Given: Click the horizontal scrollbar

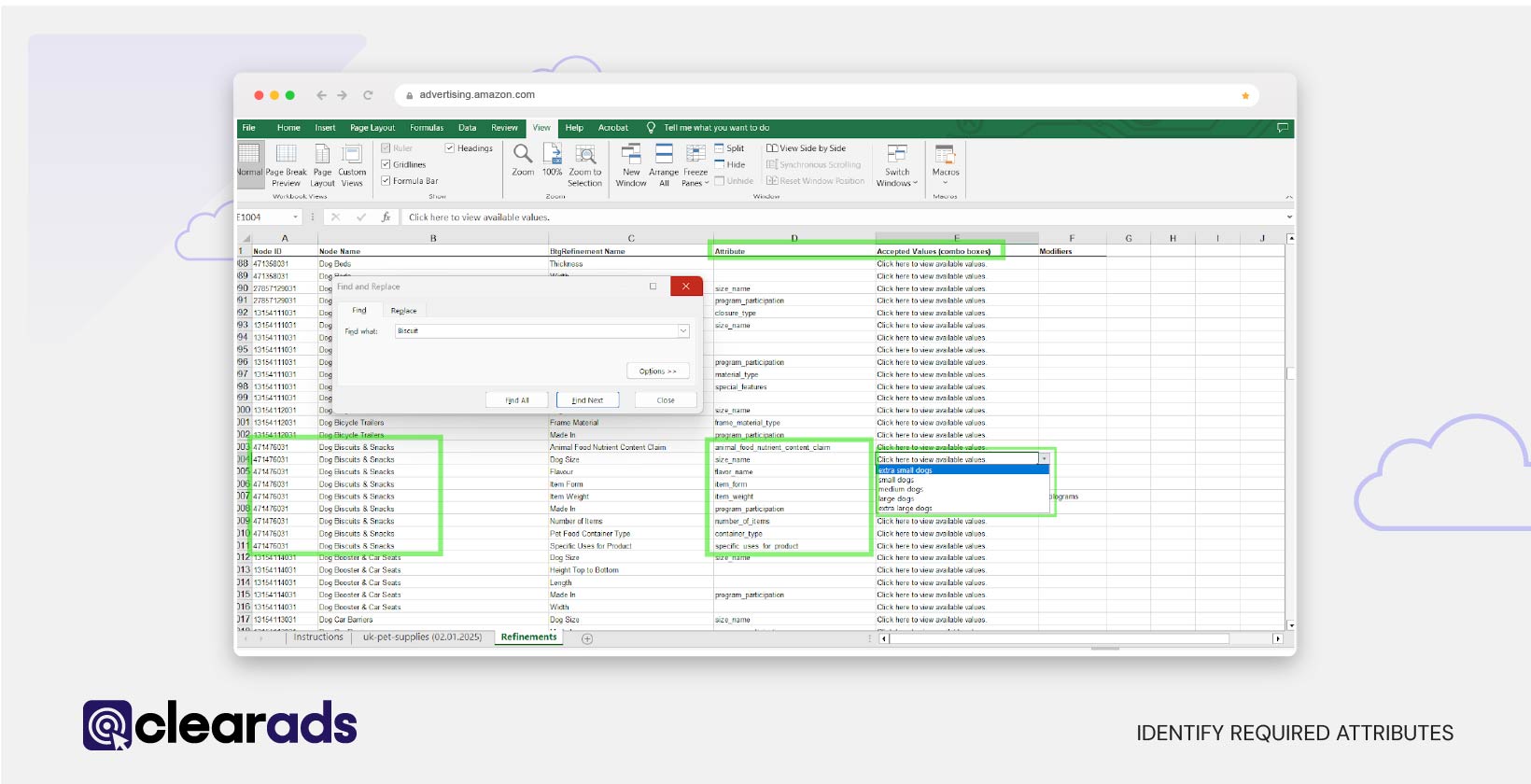Looking at the screenshot, I should coord(1059,639).
